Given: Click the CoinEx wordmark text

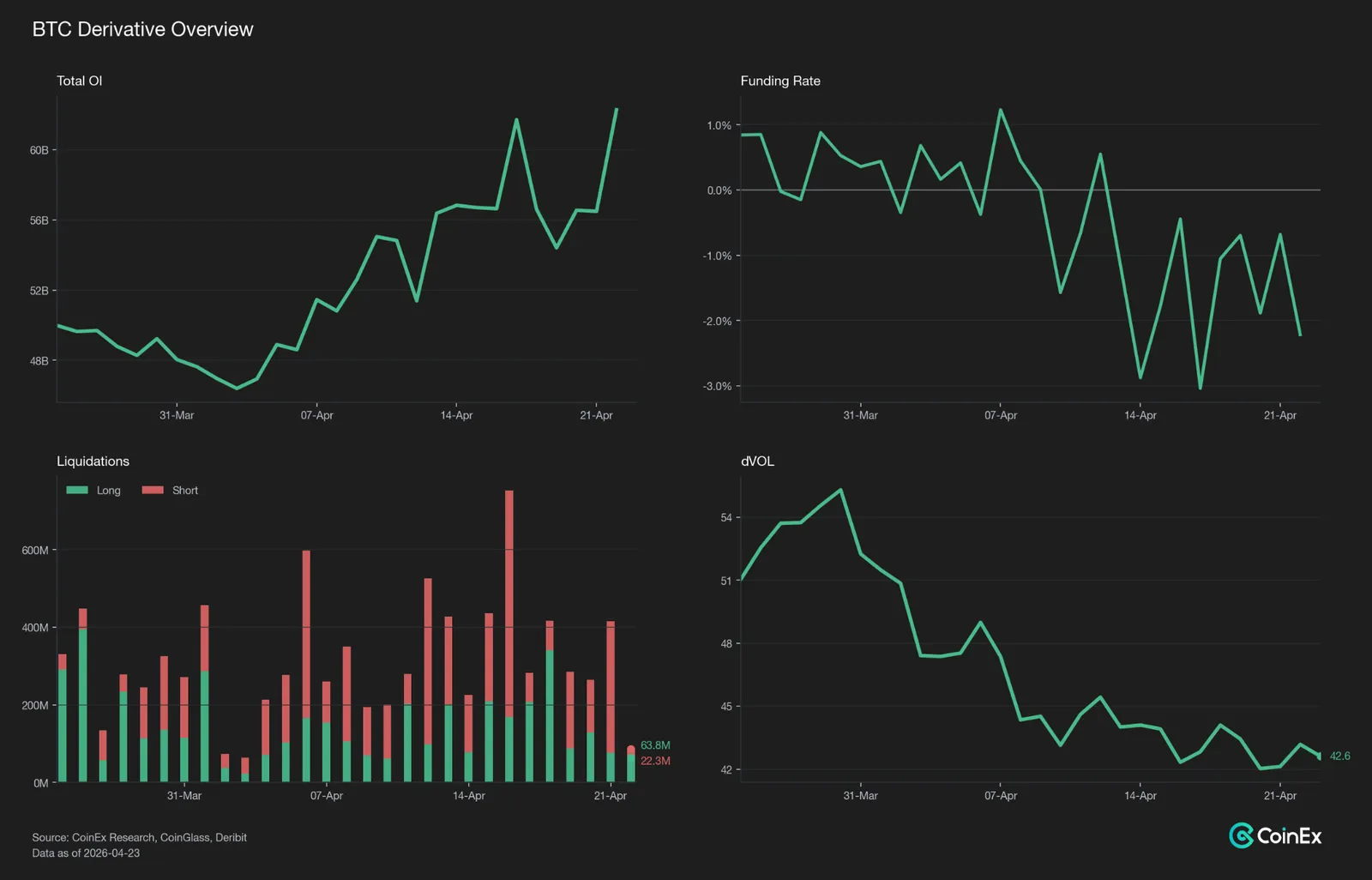Looking at the screenshot, I should [1289, 835].
